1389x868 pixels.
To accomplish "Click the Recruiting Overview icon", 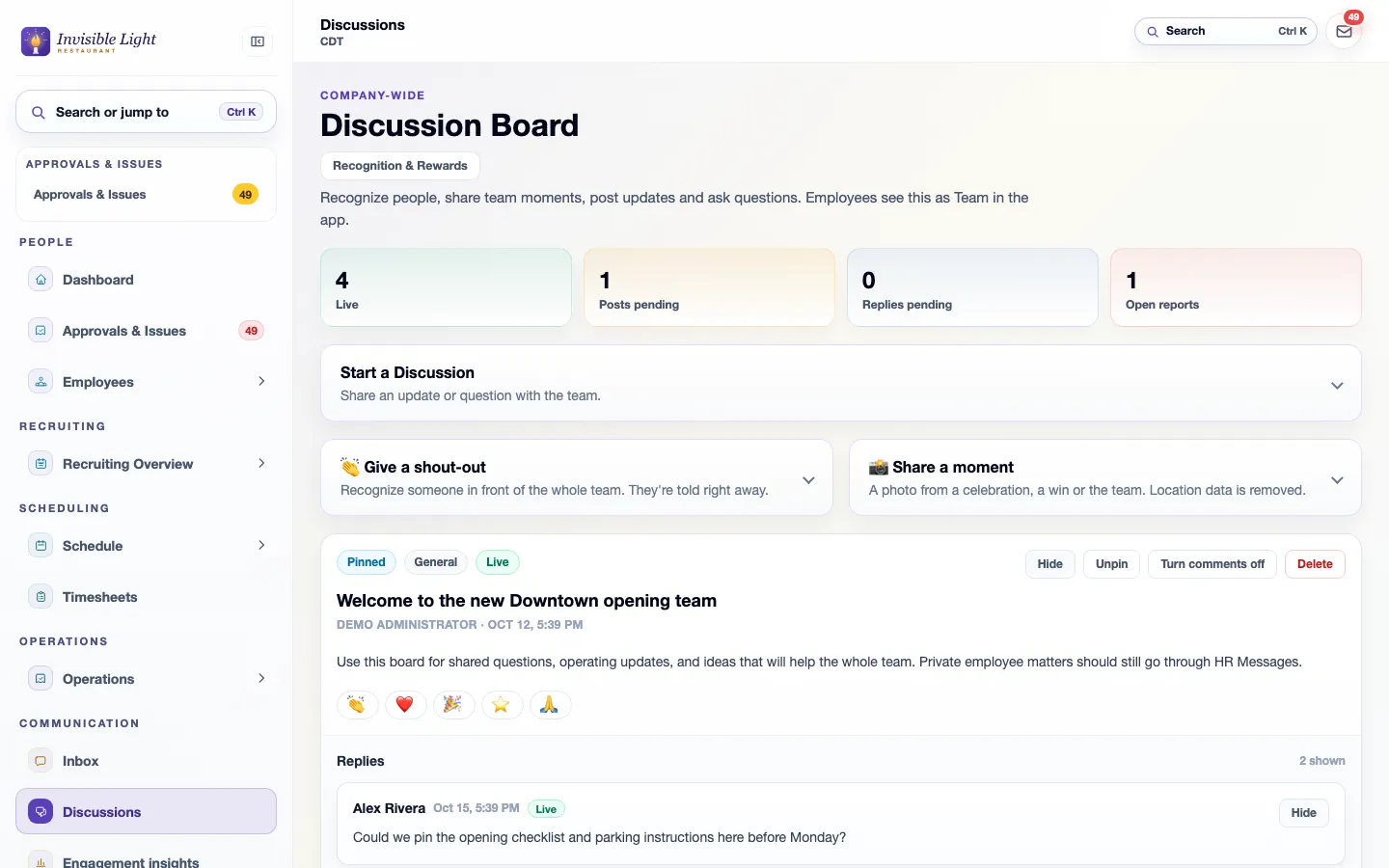I will point(41,464).
